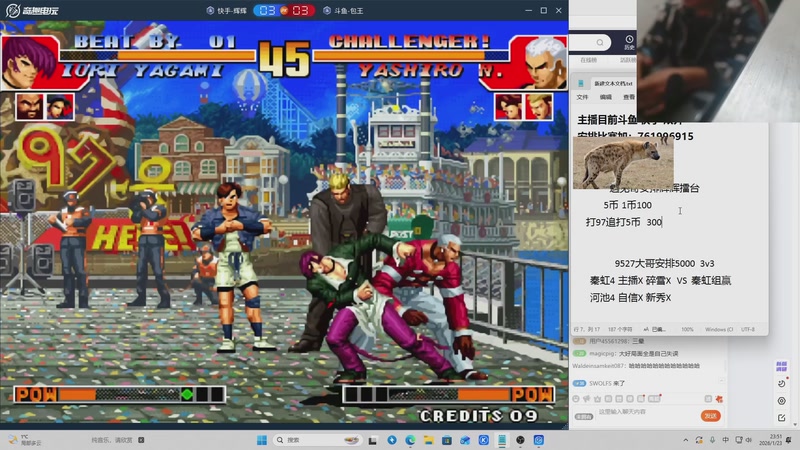The image size is (800, 450).
Task: Click the taskbar search box
Action: [x=317, y=440]
